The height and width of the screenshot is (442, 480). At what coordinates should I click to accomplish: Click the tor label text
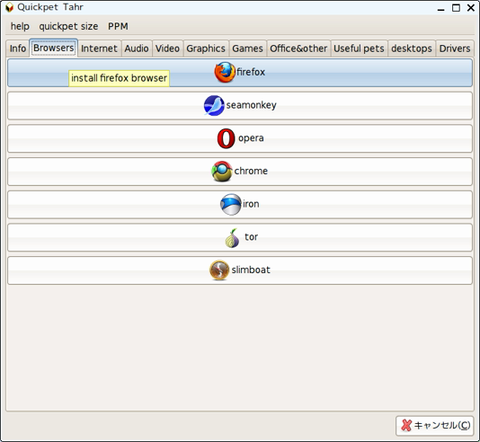(x=251, y=237)
